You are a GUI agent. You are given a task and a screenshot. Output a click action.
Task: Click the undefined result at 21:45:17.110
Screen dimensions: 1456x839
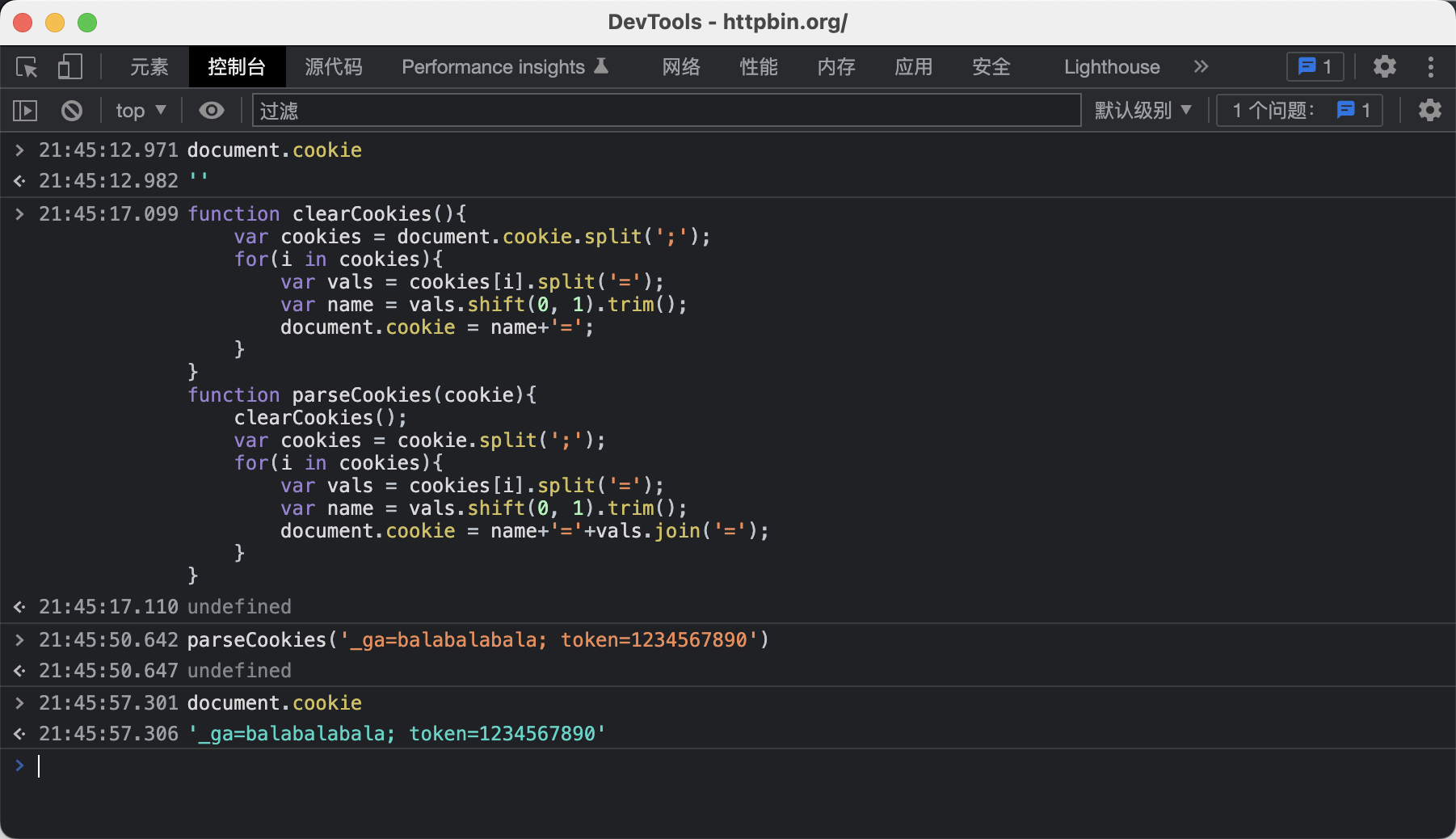coord(240,607)
